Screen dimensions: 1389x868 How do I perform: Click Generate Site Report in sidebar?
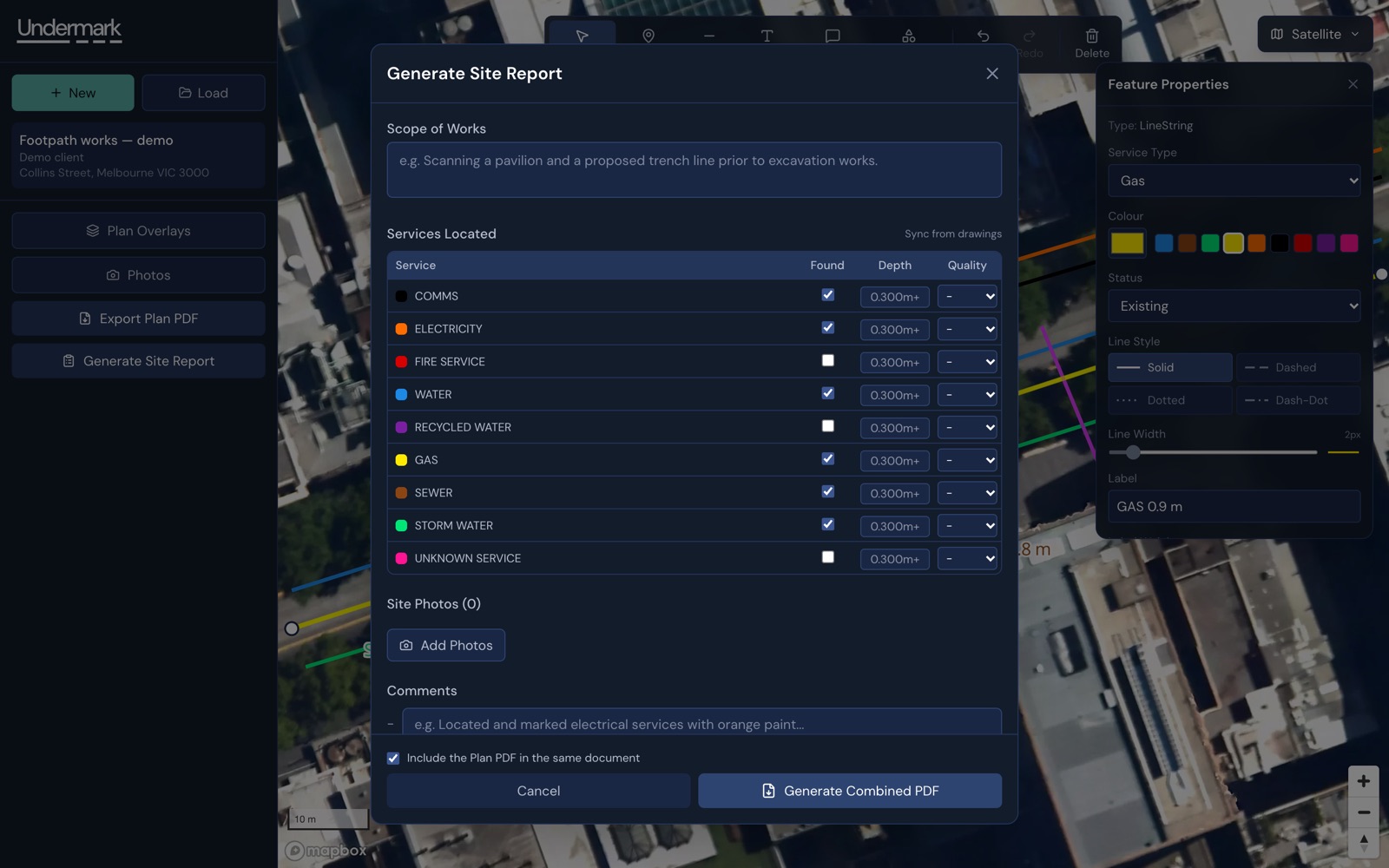click(138, 361)
